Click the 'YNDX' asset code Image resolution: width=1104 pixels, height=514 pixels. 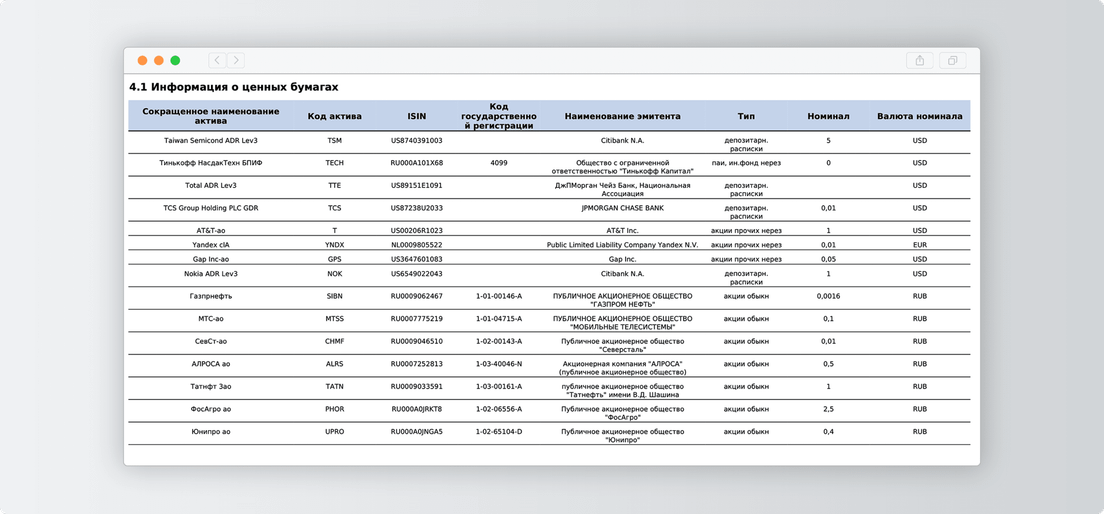[x=335, y=244]
